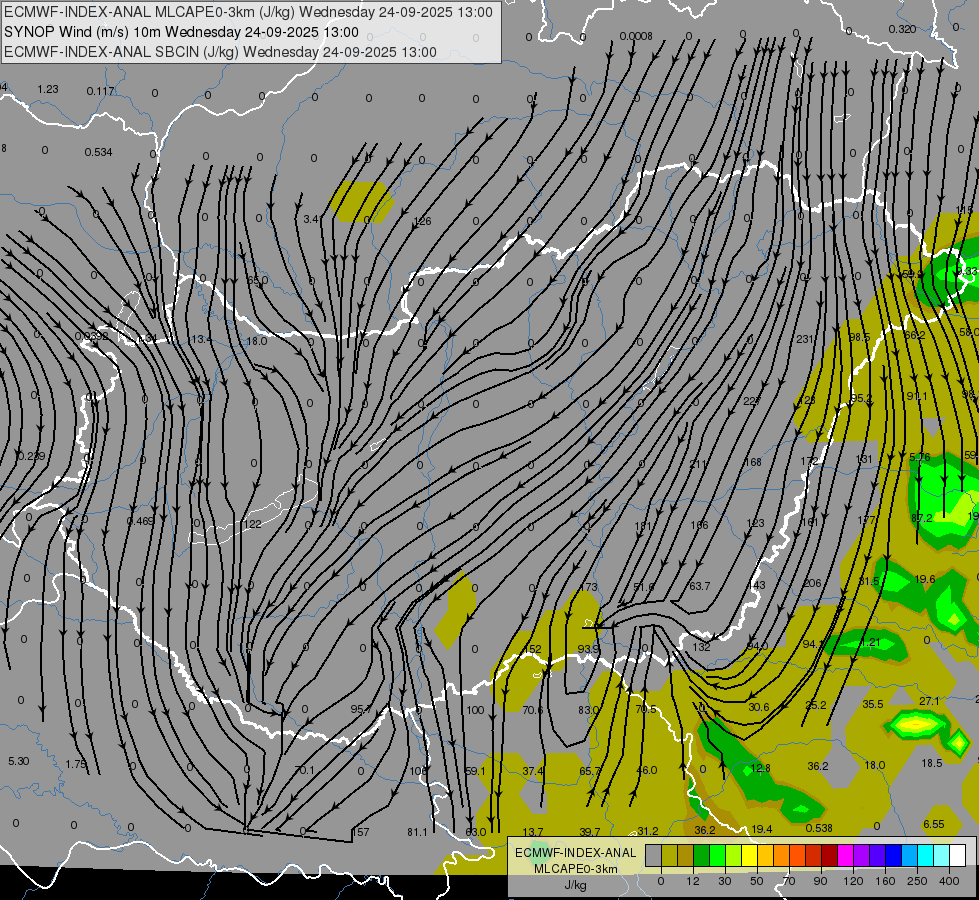Viewport: 979px width, 900px height.
Task: Click the map value 231
Action: [x=805, y=339]
